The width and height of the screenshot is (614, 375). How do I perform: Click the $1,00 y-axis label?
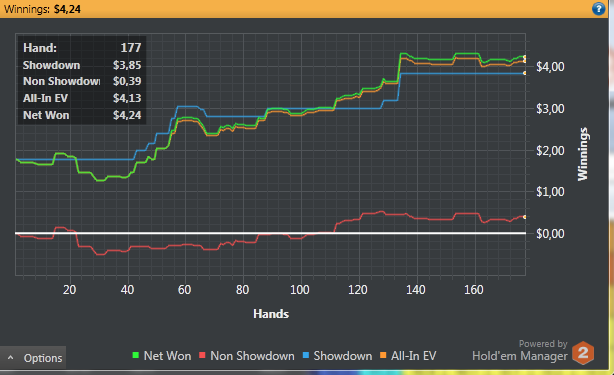pyautogui.click(x=550, y=192)
